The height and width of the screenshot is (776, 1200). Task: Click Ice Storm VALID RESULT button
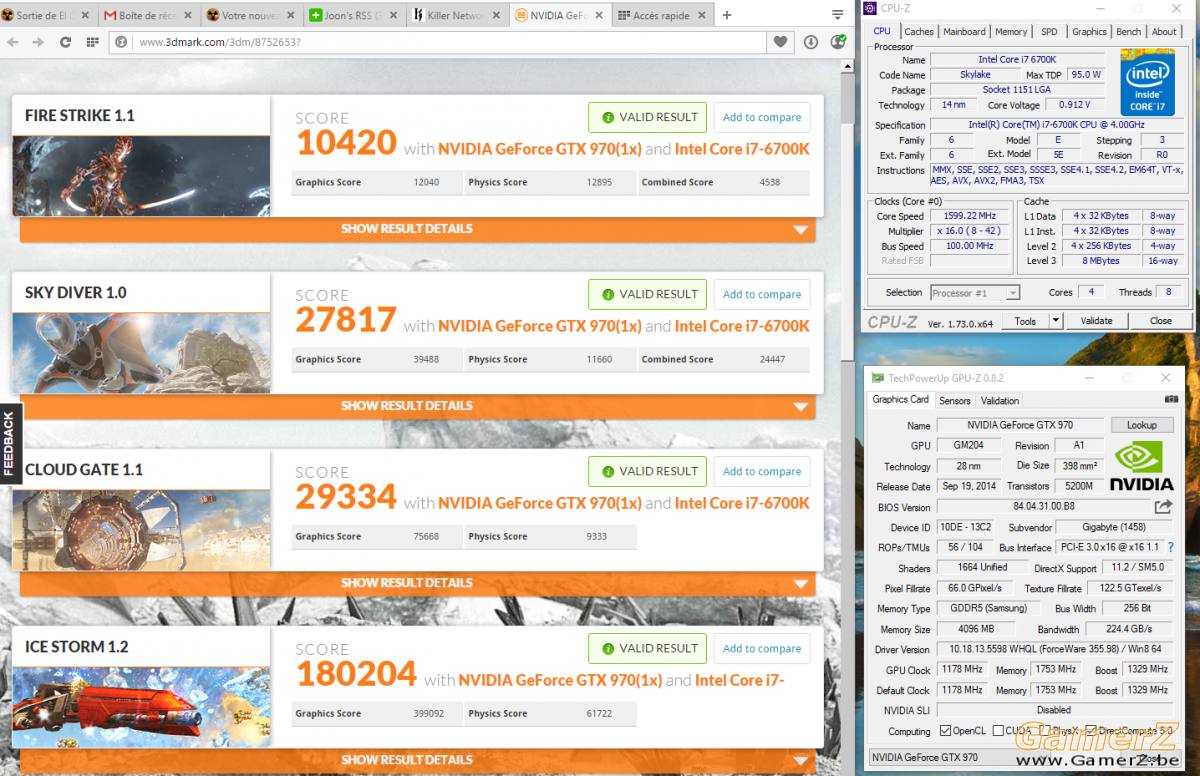pyautogui.click(x=647, y=648)
